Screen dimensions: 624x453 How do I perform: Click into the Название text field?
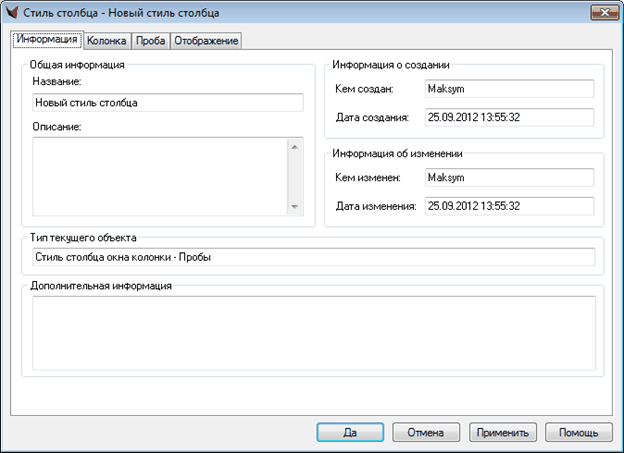[167, 102]
